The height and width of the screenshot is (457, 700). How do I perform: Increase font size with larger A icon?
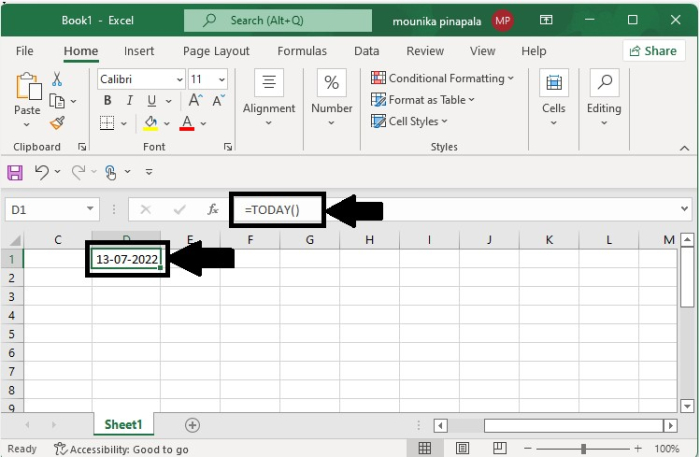coord(195,100)
